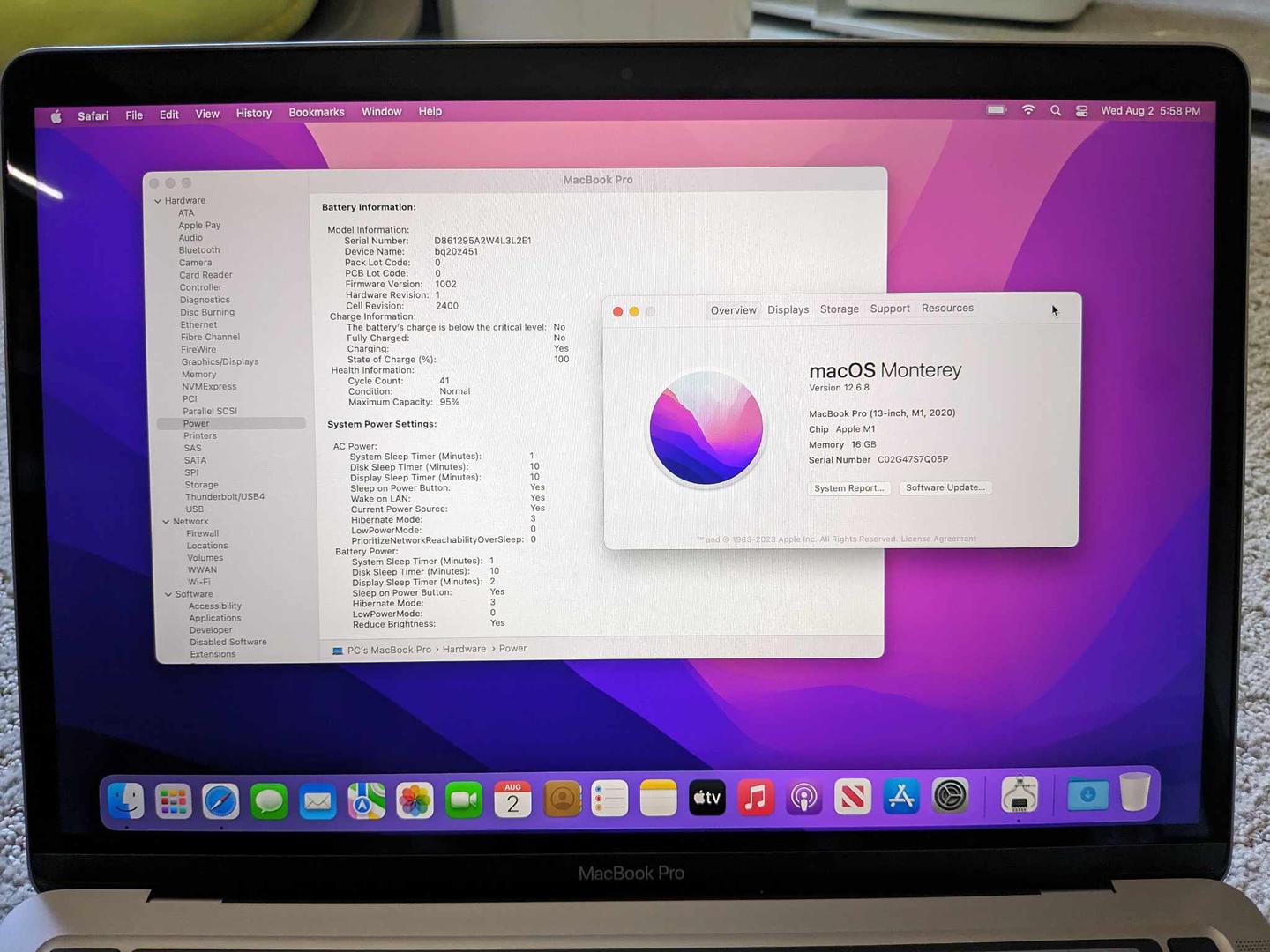Click System Information icon in the Dock
Screen dimensions: 1270x952
click(1020, 793)
